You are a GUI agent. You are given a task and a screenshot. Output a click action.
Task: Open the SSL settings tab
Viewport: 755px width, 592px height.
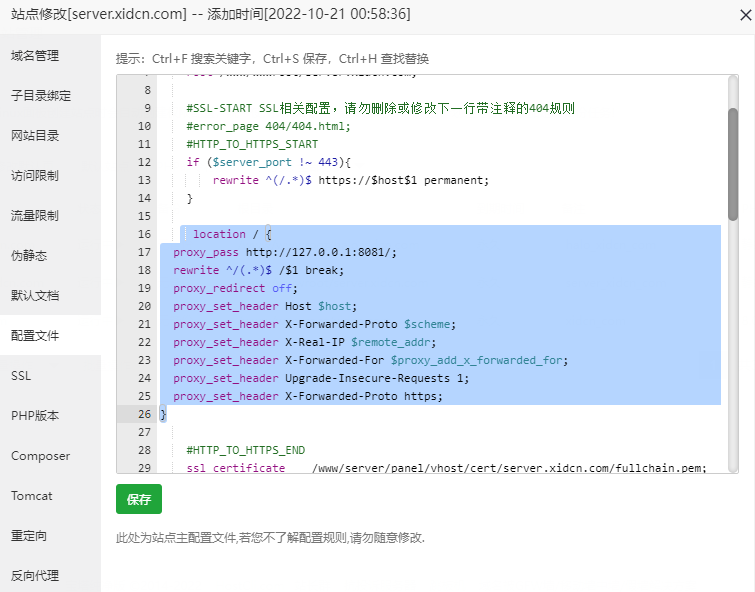(21, 376)
